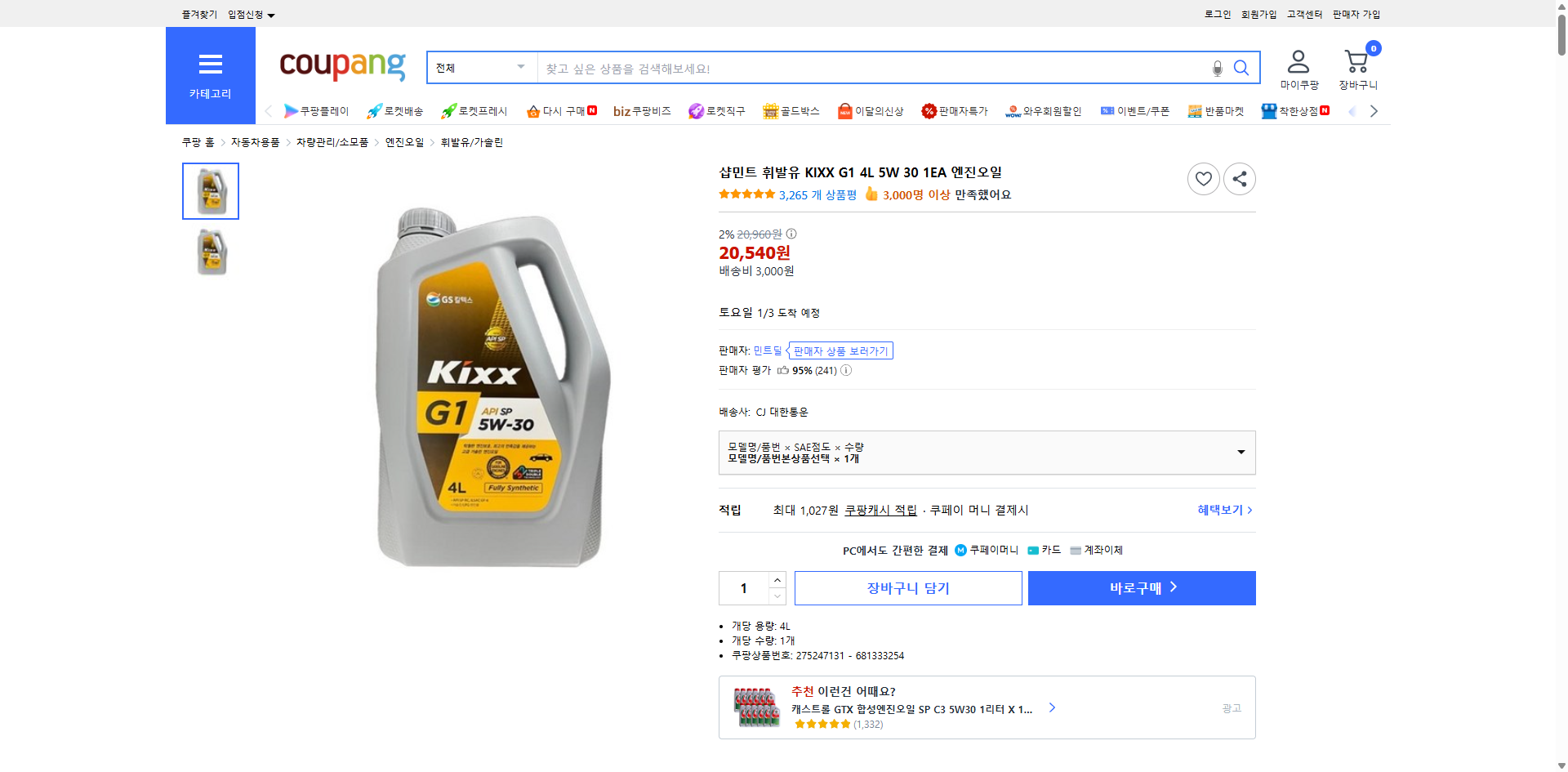Expand the 입점신청 dropdown arrow
Viewport: 1568px width, 772px height.
pyautogui.click(x=272, y=14)
